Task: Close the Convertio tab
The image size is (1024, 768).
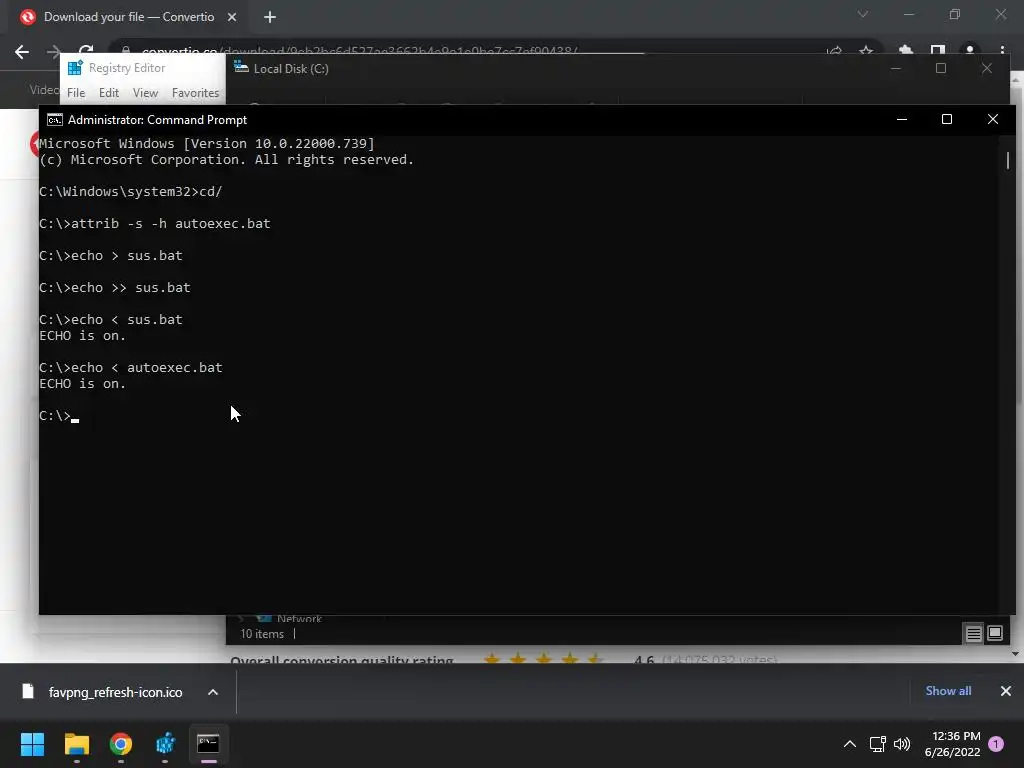Action: [x=232, y=17]
